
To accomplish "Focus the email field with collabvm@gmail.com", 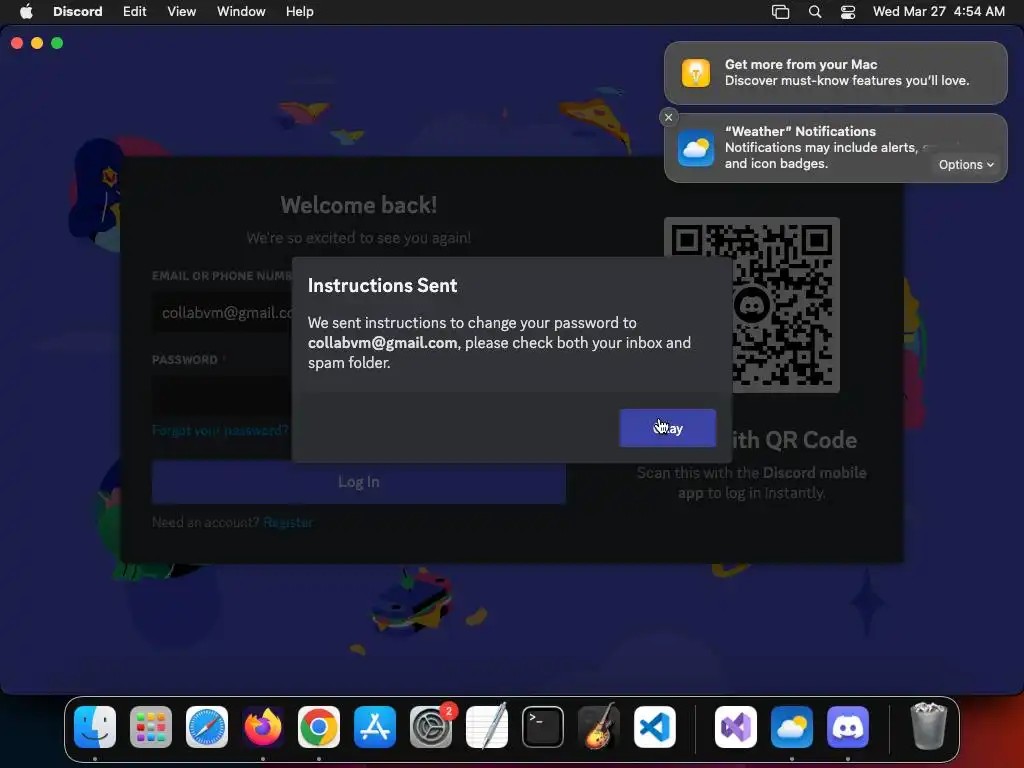I will (222, 313).
